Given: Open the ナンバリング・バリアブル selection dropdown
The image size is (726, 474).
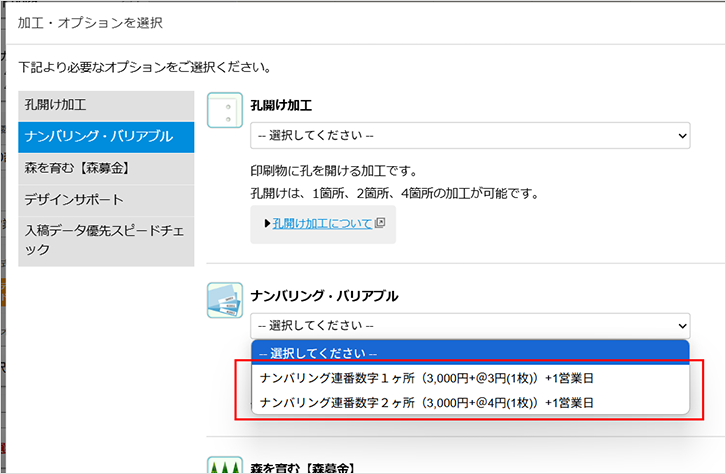Looking at the screenshot, I should pos(470,326).
